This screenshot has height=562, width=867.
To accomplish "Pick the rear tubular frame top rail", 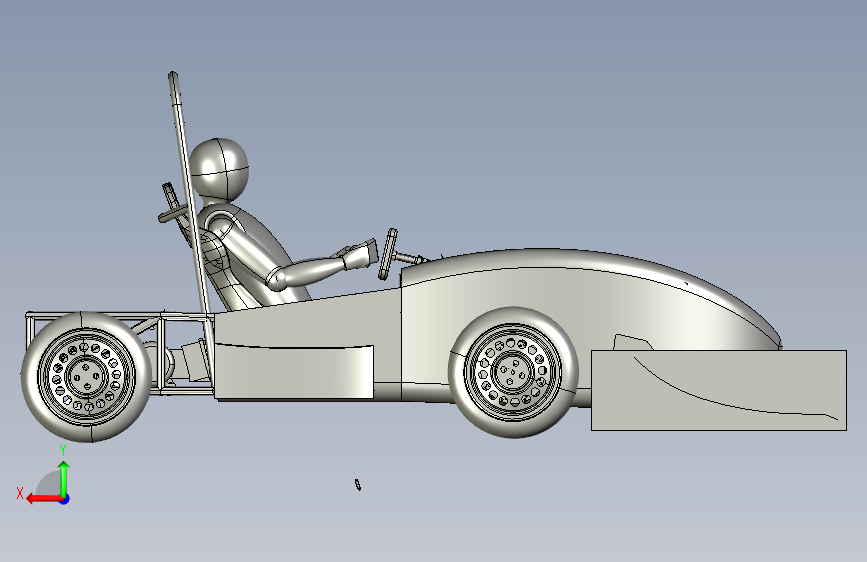I will tap(119, 314).
